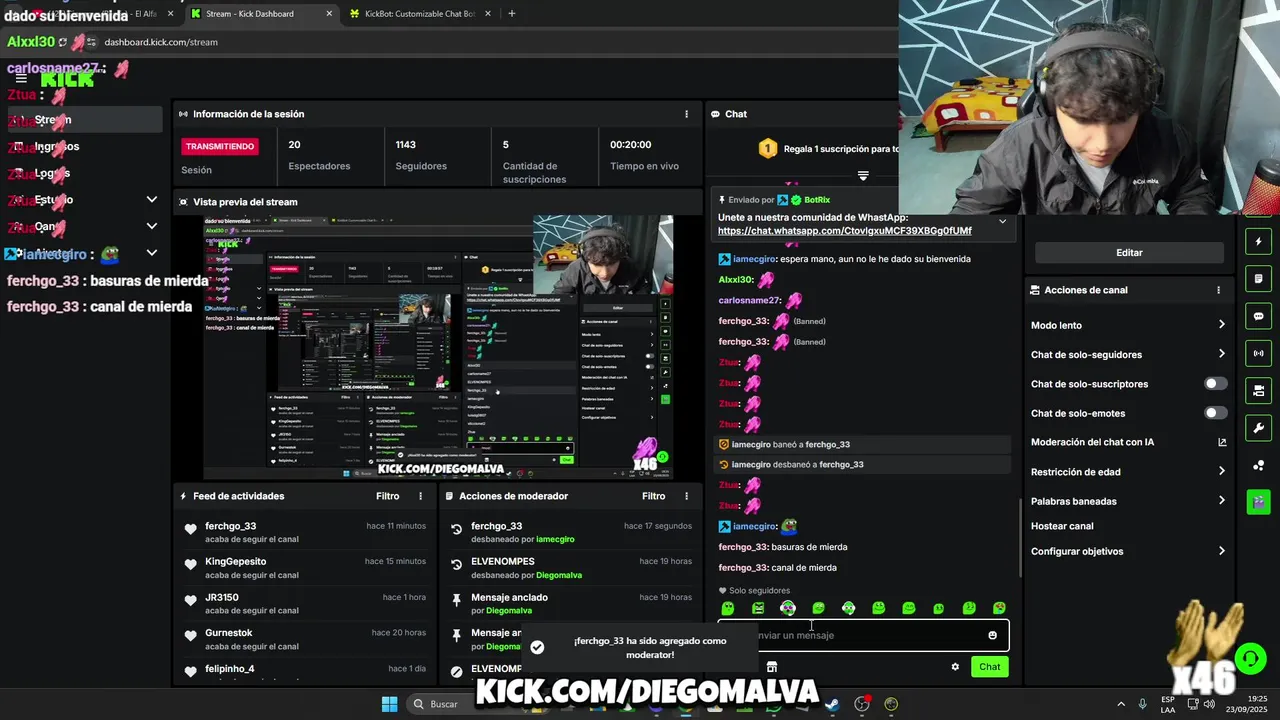
Task: Open Acciones de moderador three-dot menu
Action: 686,496
